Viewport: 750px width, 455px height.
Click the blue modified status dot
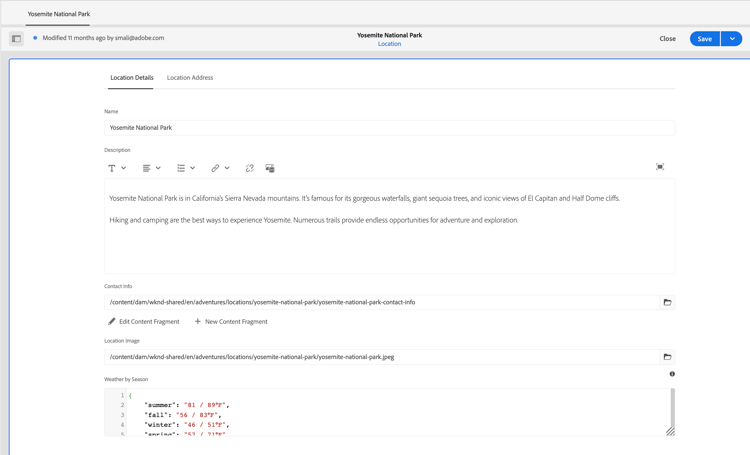pyautogui.click(x=35, y=38)
